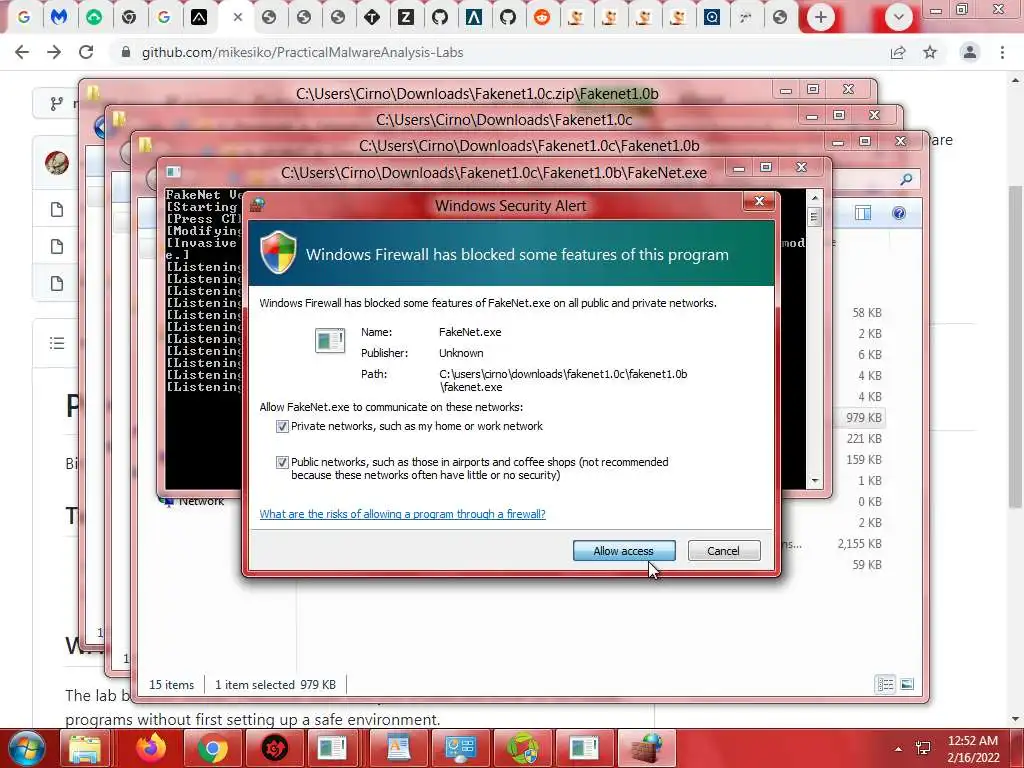Switch to Chrome in the taskbar
1024x768 pixels.
pyautogui.click(x=212, y=748)
